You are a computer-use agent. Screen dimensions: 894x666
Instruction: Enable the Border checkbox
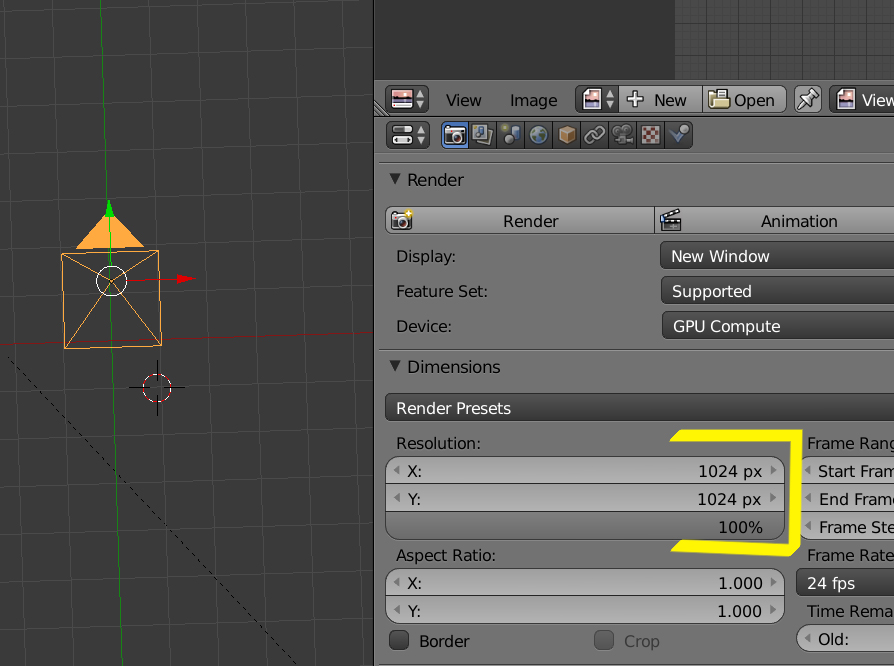coord(399,641)
